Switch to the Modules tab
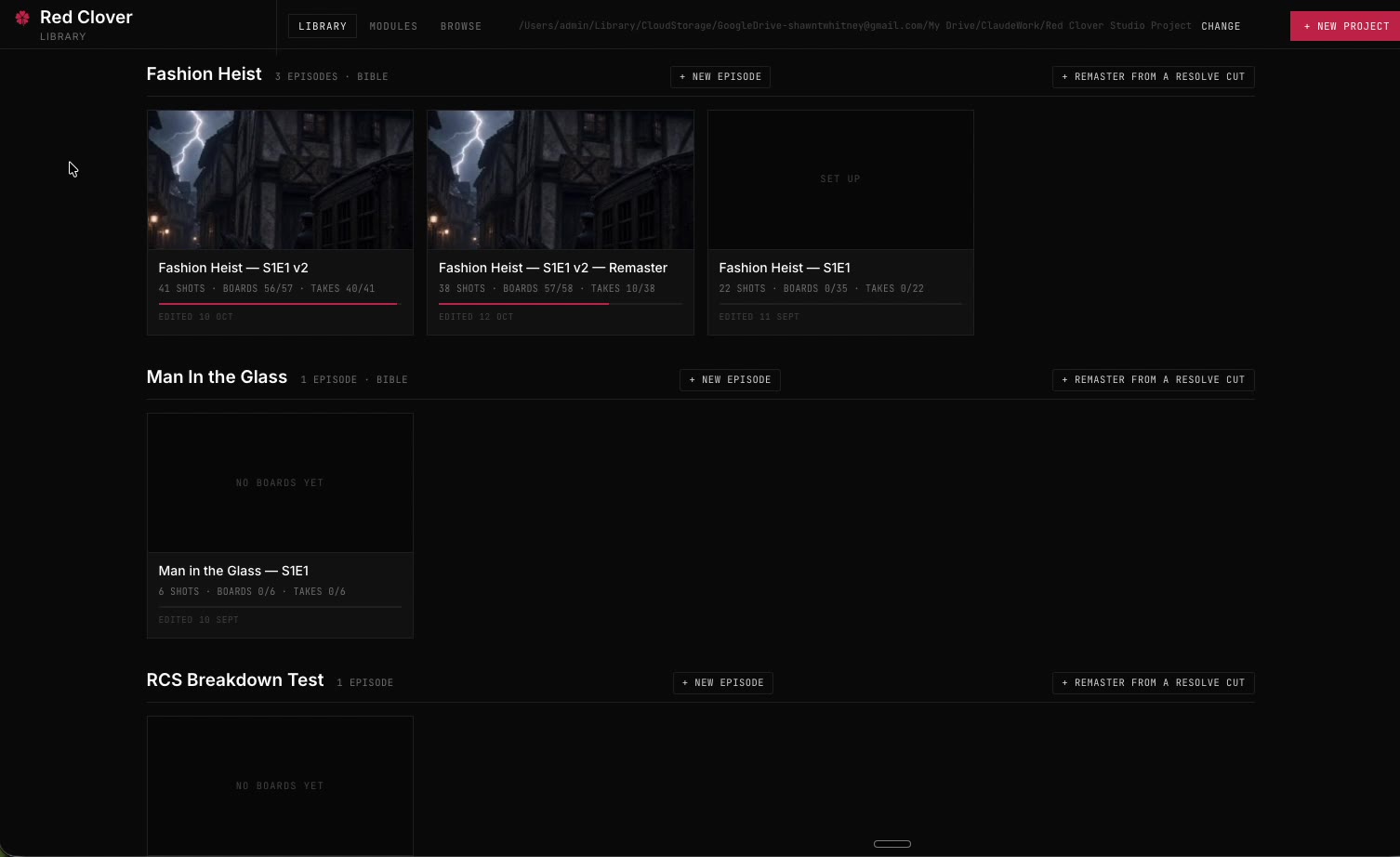 (393, 26)
